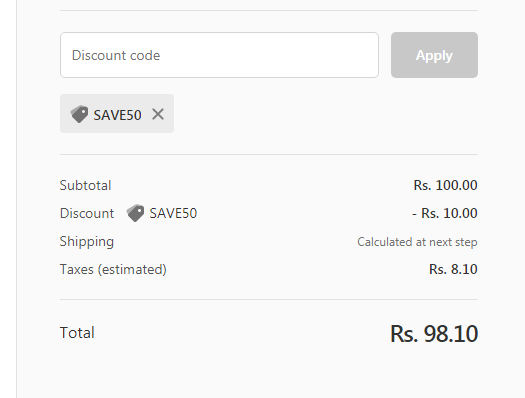Click the Subtotal label

point(85,185)
